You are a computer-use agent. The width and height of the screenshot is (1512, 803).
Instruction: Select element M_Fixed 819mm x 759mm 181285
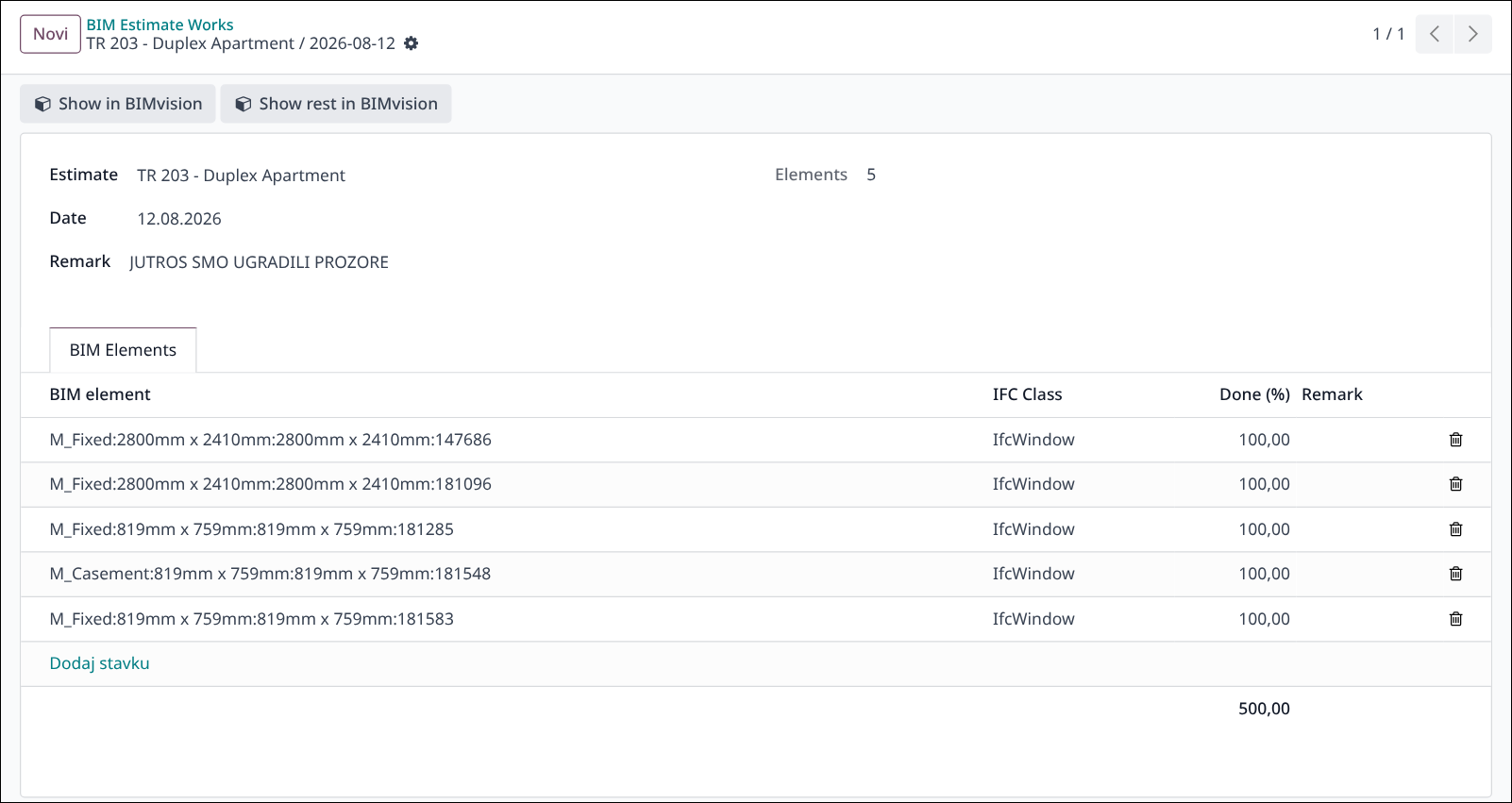(x=252, y=529)
